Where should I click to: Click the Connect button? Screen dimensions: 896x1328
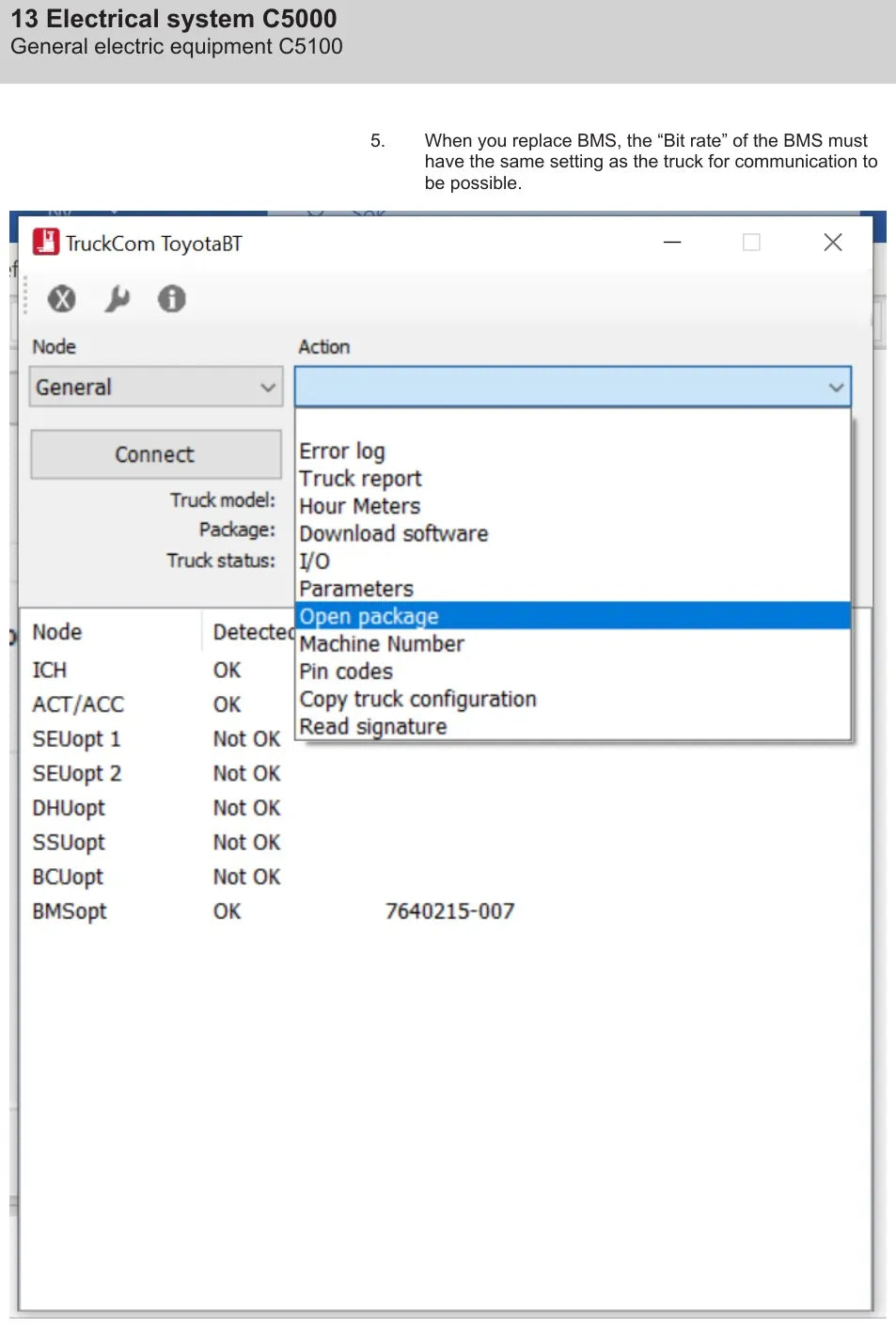click(156, 454)
